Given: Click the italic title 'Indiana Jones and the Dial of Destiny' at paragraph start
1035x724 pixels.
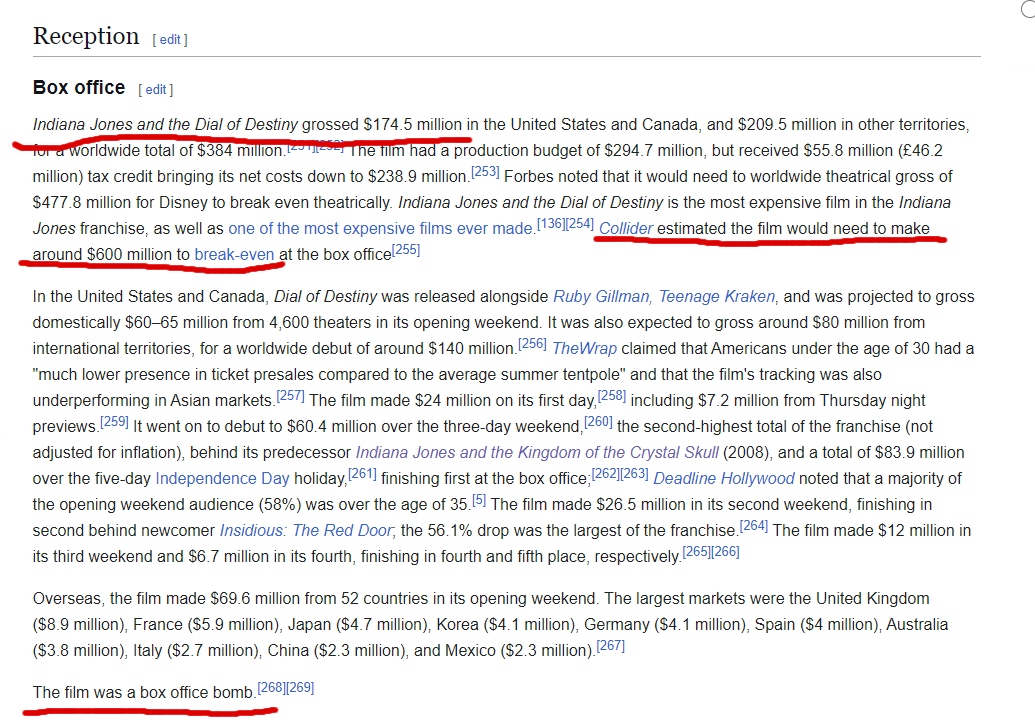Looking at the screenshot, I should 166,125.
